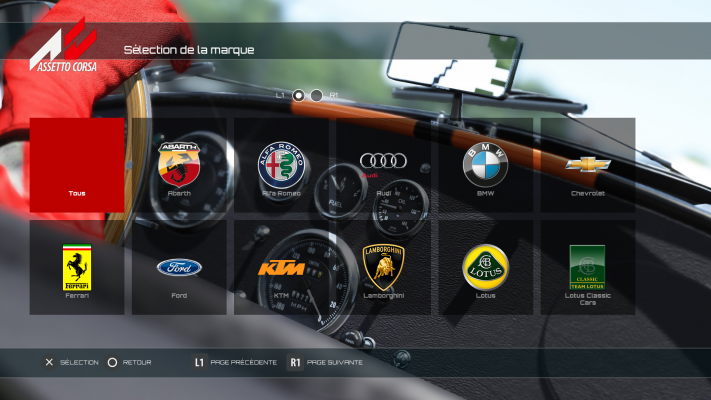The width and height of the screenshot is (711, 400).
Task: Select the Audi four-rings logo
Action: pos(383,161)
